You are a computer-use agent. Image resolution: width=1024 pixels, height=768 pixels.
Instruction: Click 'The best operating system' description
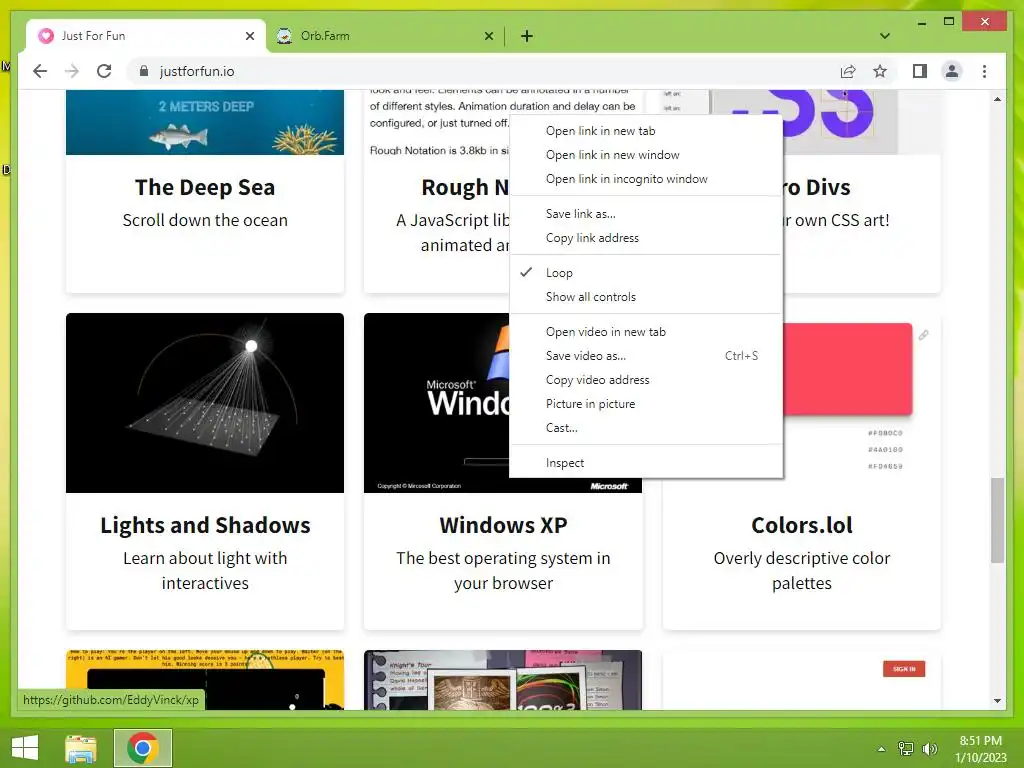503,571
